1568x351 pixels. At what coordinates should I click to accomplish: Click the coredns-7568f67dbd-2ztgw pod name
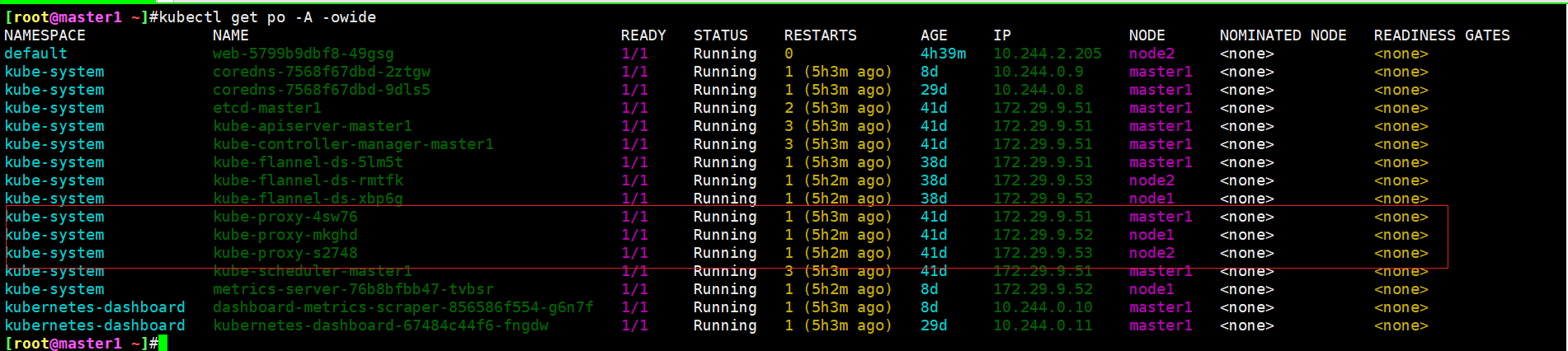(322, 72)
